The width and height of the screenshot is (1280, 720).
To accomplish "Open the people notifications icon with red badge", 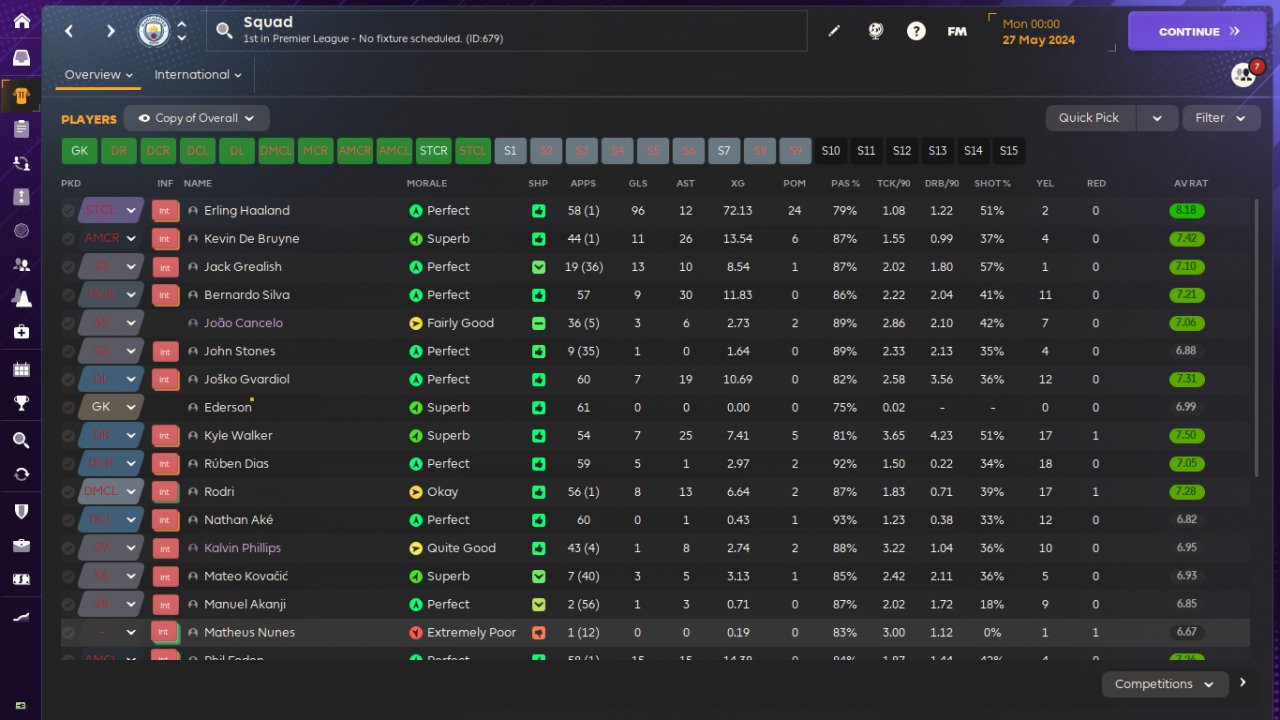I will [x=1243, y=74].
